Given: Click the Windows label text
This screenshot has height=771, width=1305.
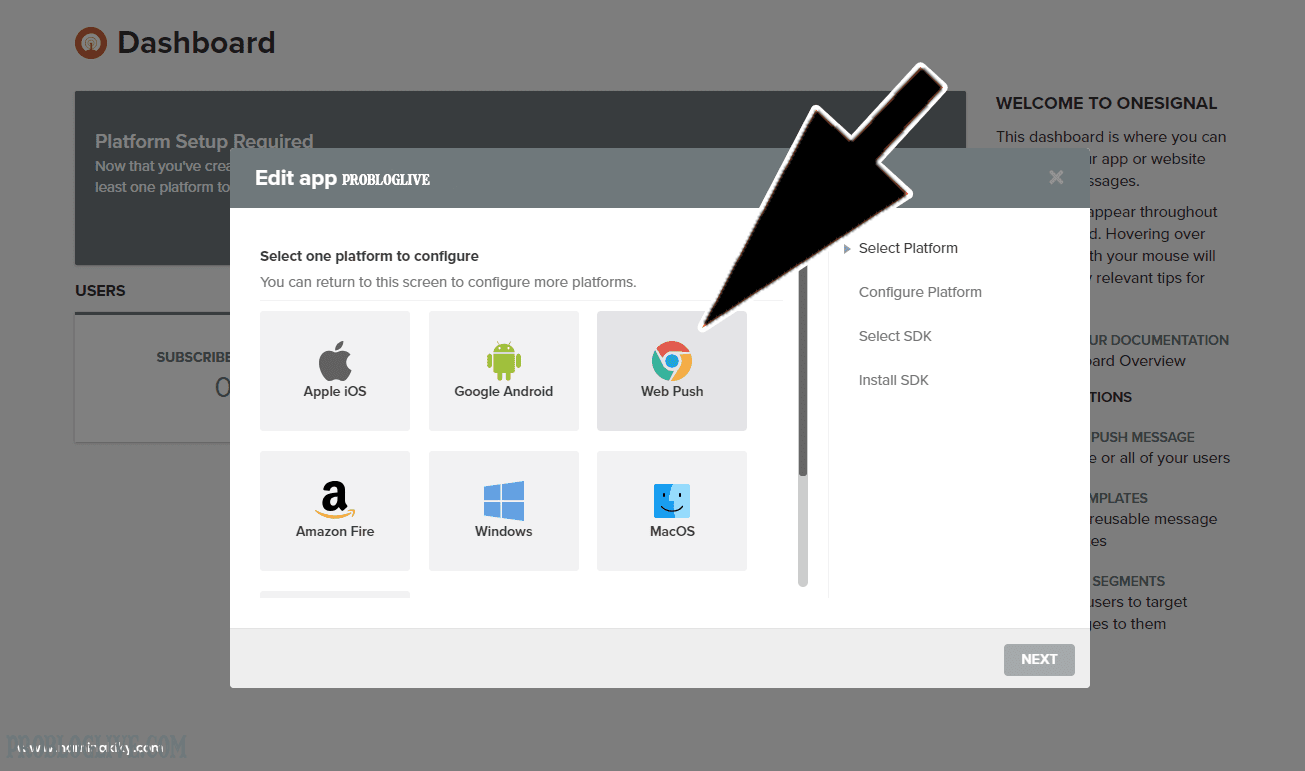Looking at the screenshot, I should point(504,531).
